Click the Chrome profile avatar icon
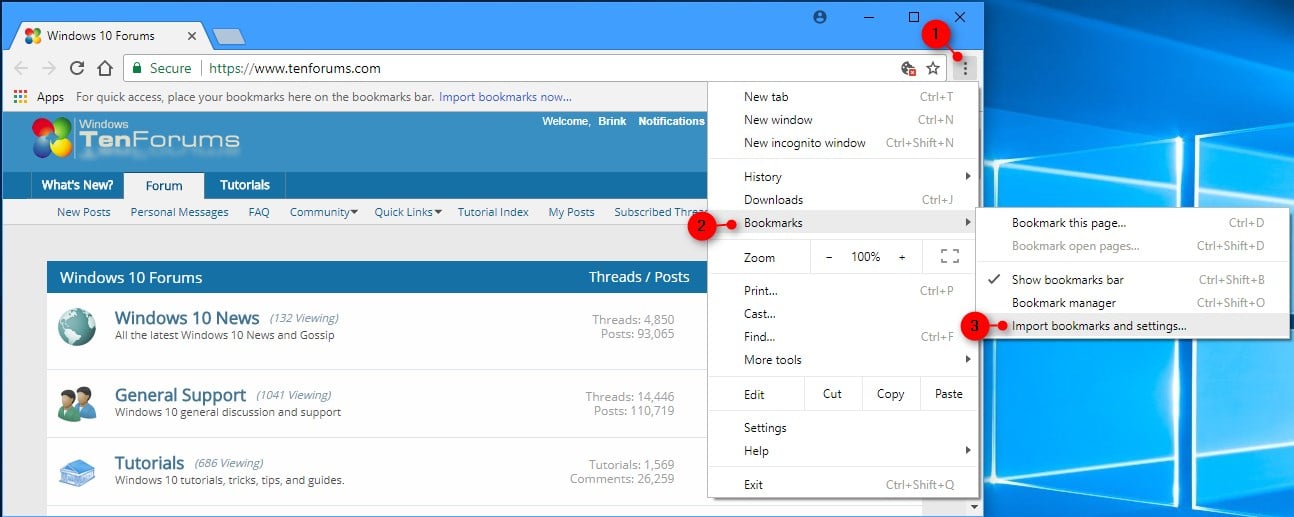This screenshot has width=1294, height=517. tap(821, 17)
